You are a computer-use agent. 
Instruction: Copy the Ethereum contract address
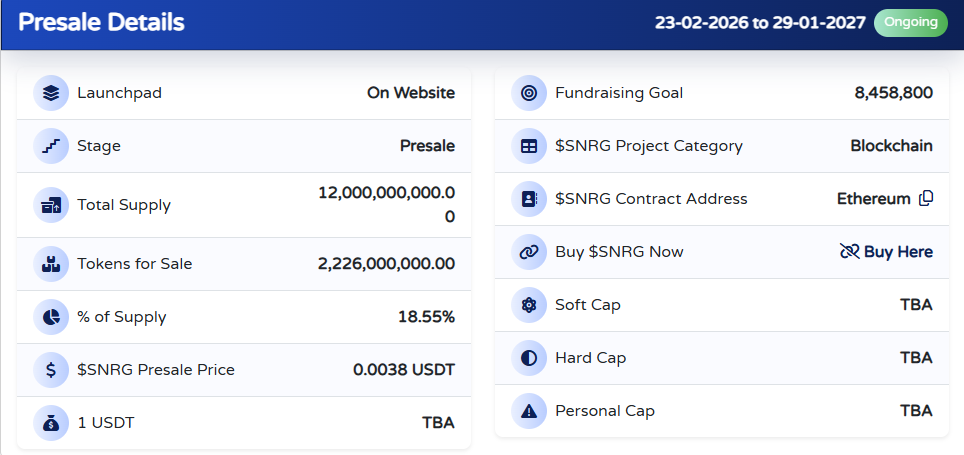(x=926, y=199)
